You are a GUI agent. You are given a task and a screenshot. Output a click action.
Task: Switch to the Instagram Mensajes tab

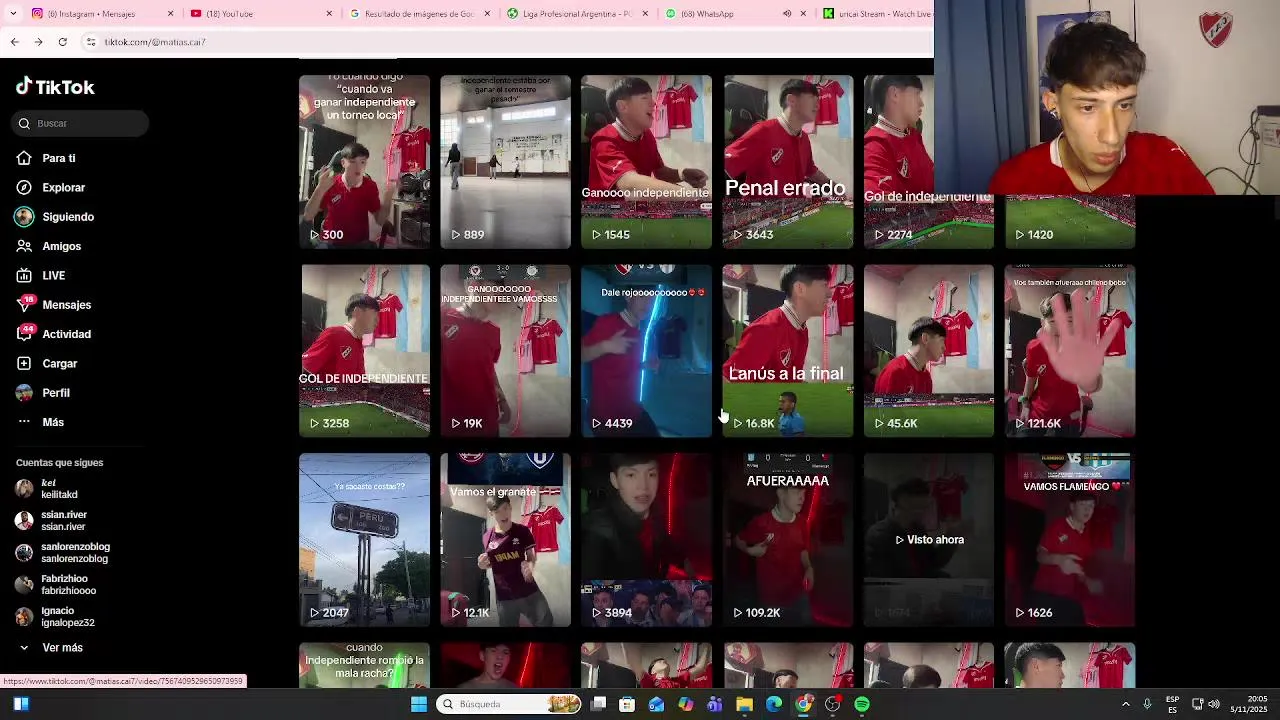click(x=99, y=14)
